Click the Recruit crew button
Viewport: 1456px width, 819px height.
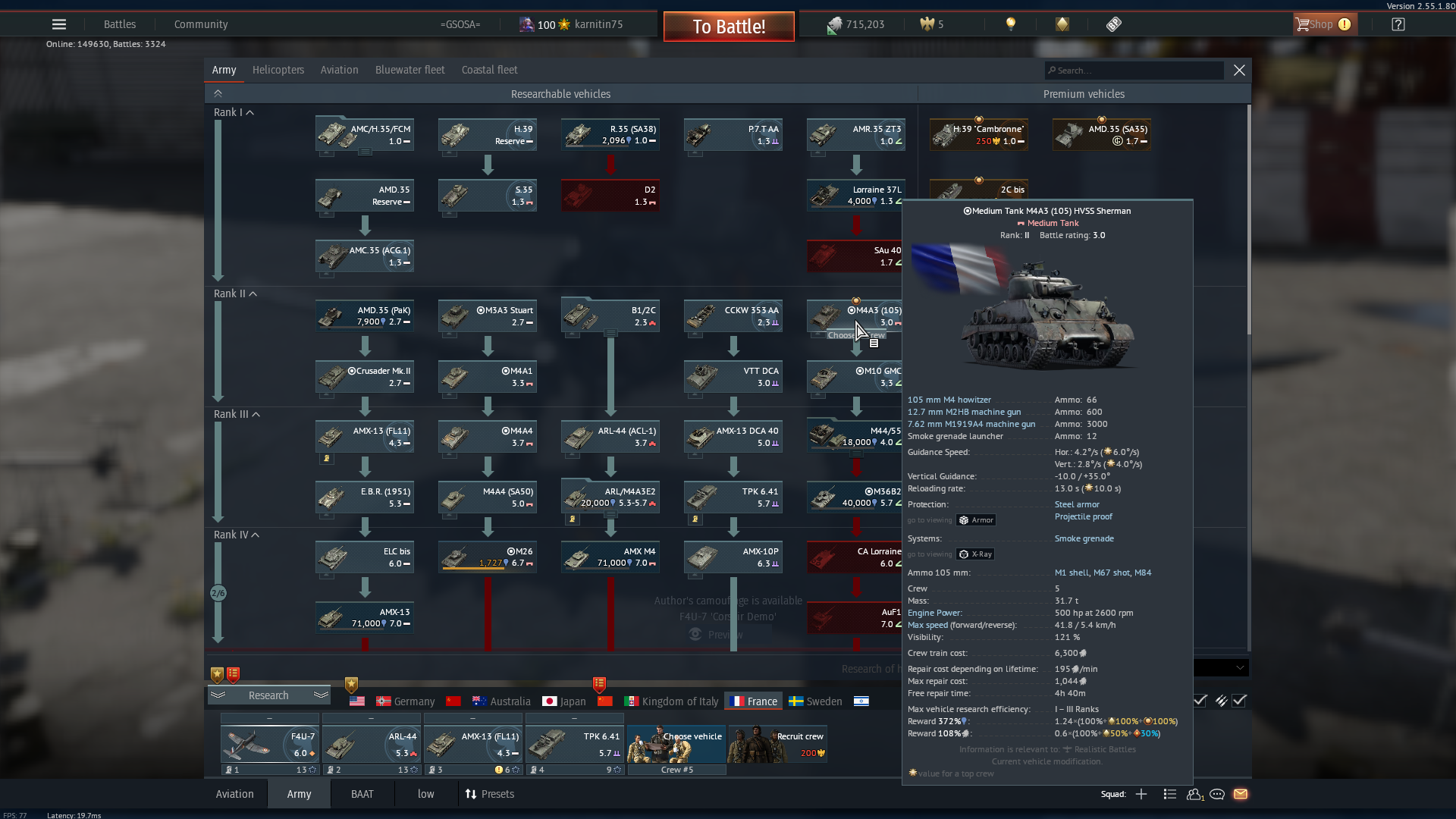point(777,744)
